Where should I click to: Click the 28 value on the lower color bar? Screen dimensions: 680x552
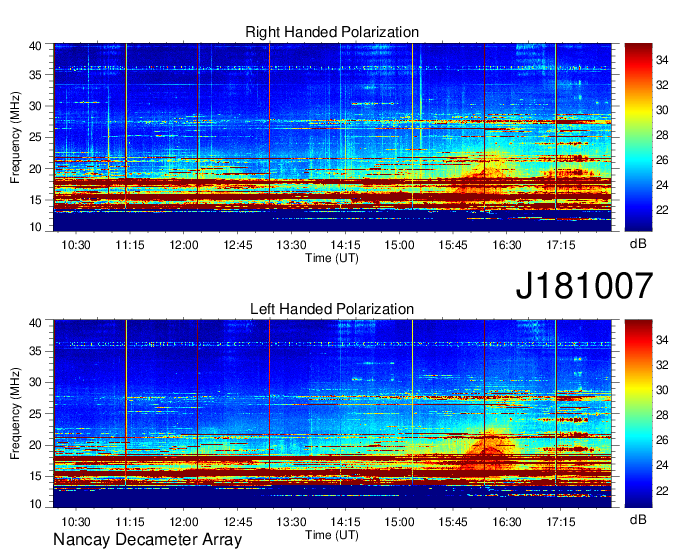coord(662,415)
